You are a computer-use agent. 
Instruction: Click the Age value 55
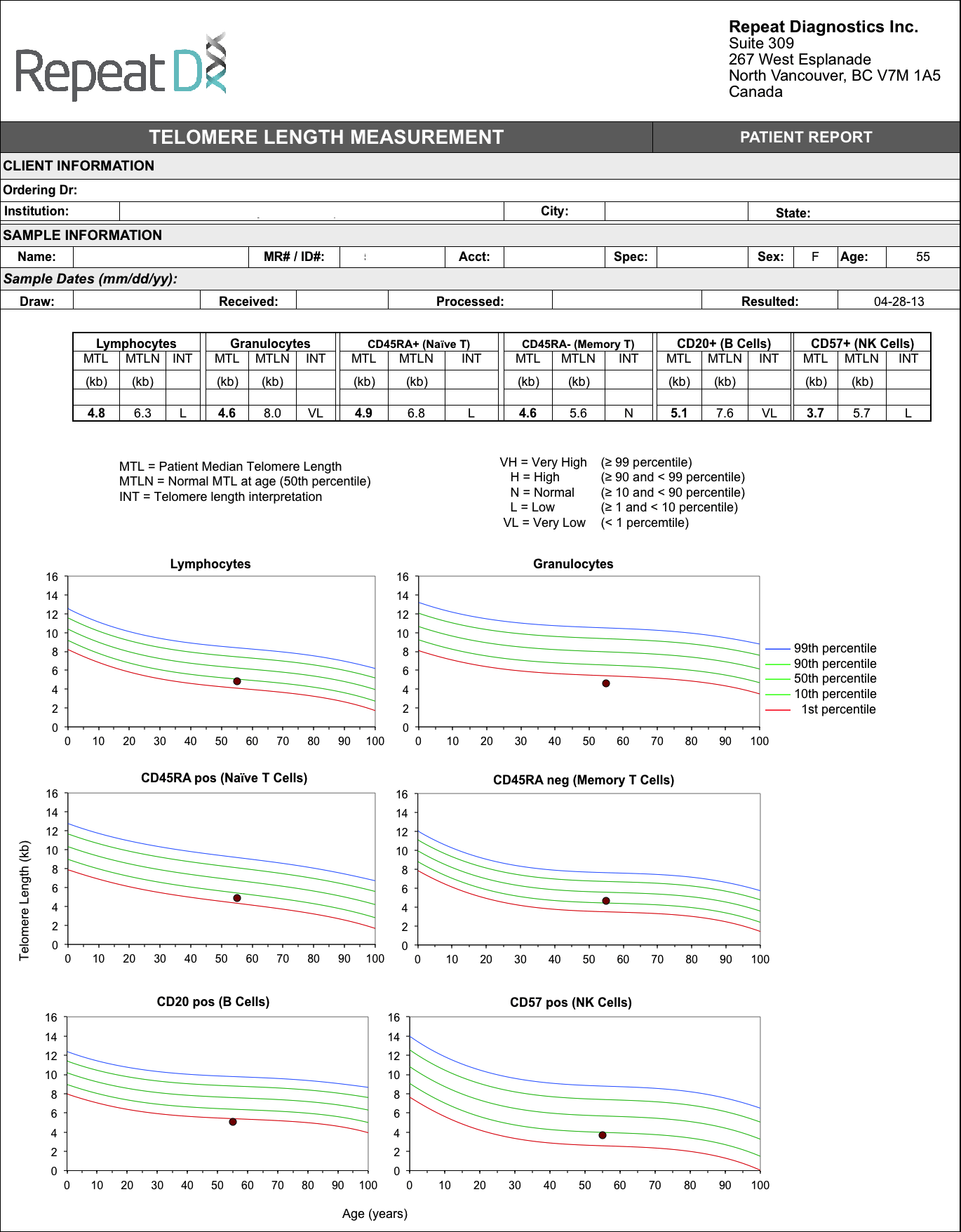pos(922,257)
